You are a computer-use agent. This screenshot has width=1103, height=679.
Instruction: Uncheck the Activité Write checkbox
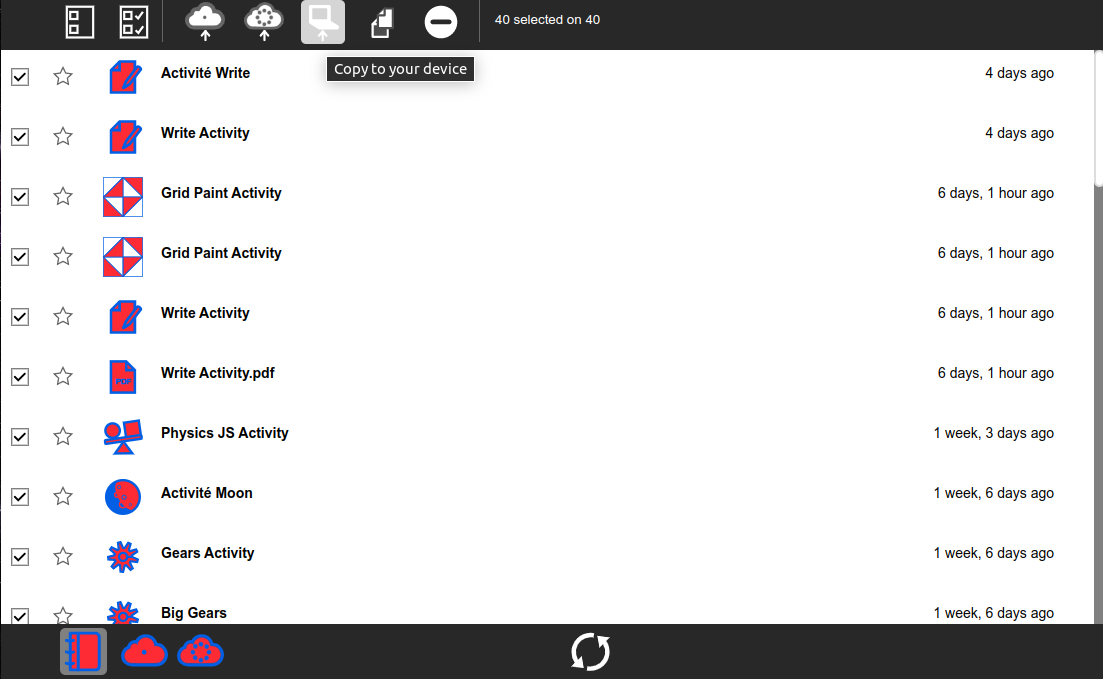click(x=20, y=77)
